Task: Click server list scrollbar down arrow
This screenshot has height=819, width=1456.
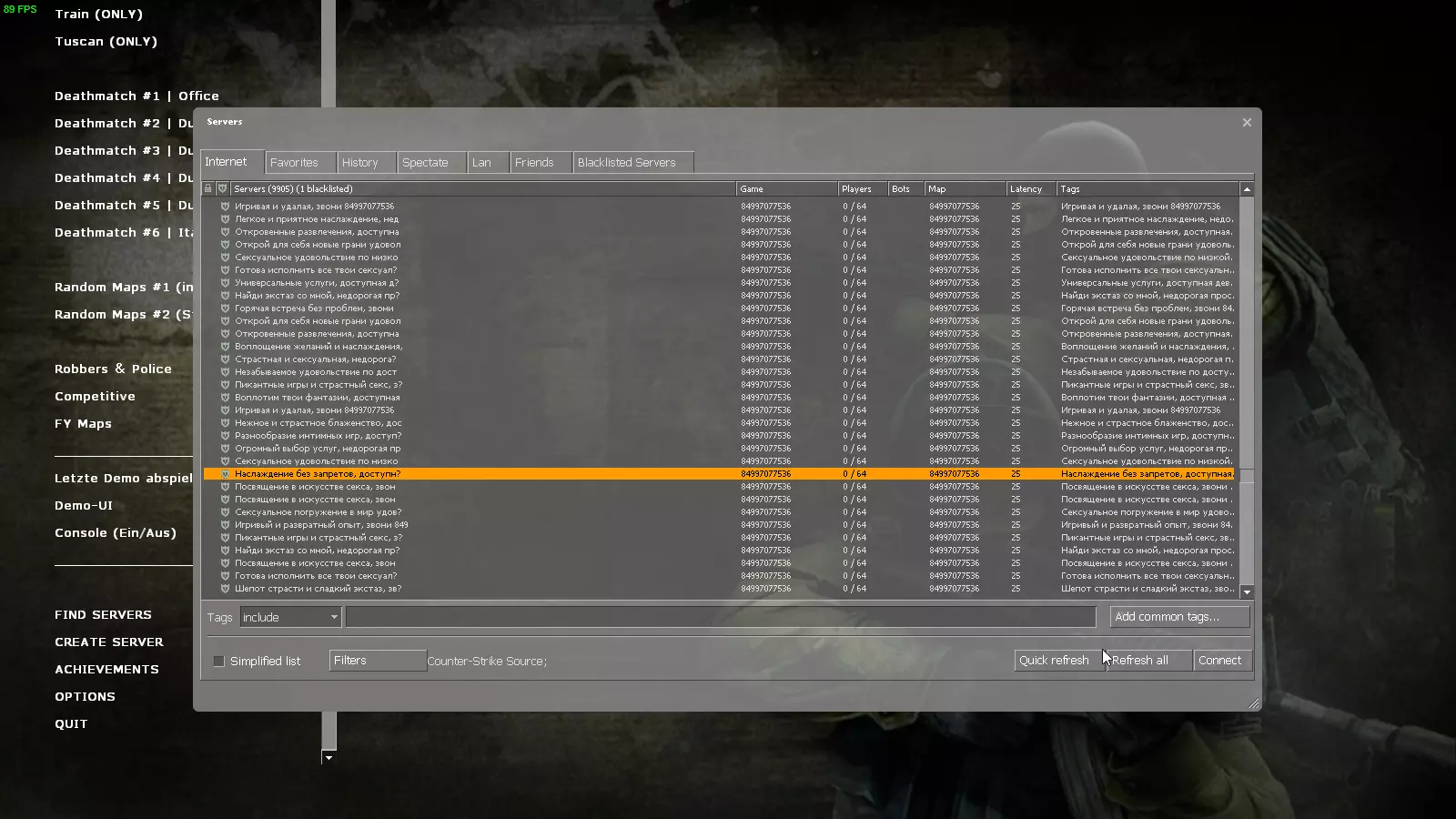Action: click(x=1247, y=592)
